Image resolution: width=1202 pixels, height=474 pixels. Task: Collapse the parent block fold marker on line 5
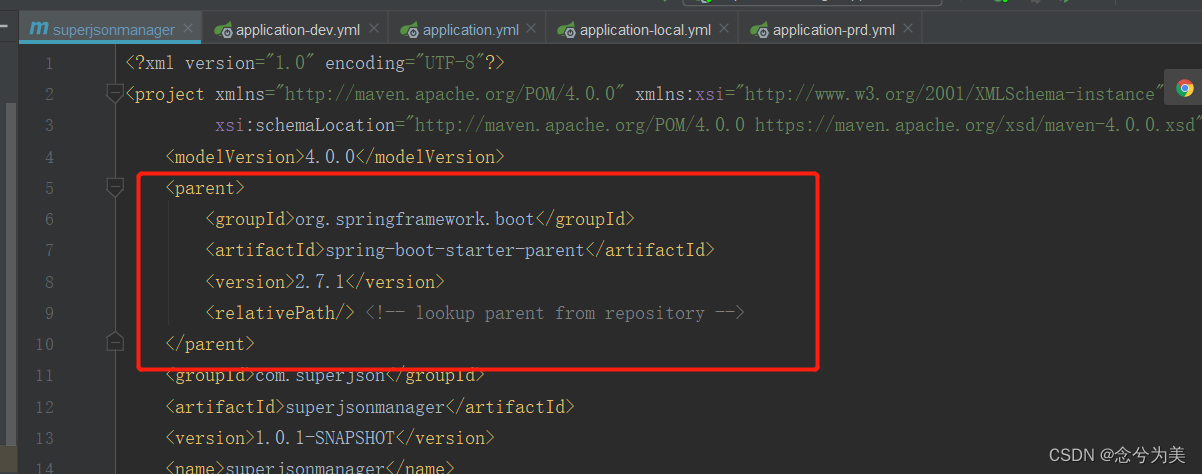coord(115,187)
